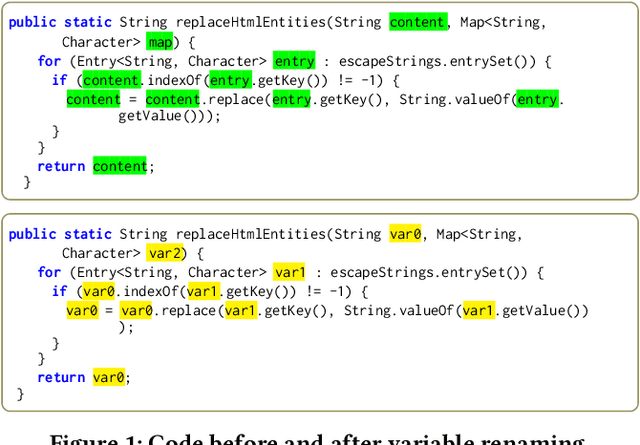Screen dimensions: 640x445
Task: Click yellow 'var0' before indexOf call
Action: coord(99,291)
